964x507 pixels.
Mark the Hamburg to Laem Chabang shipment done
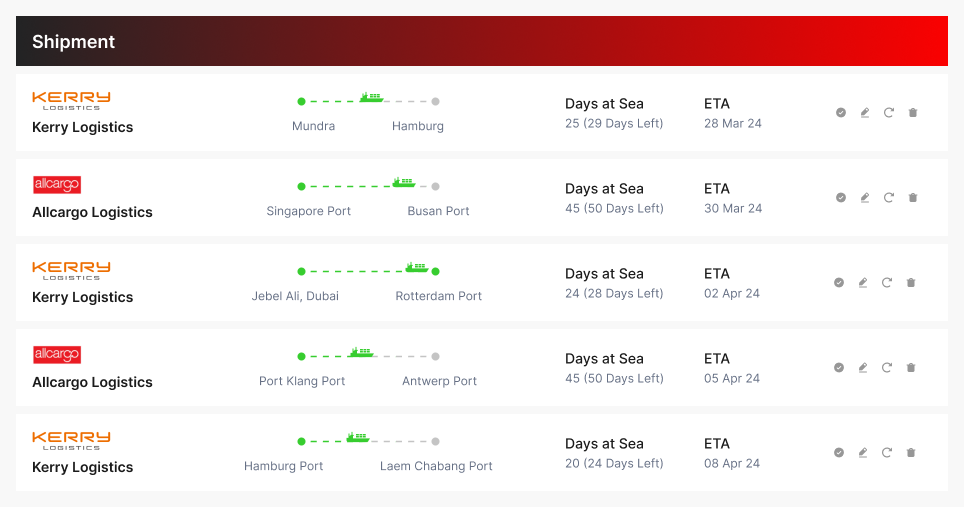[x=839, y=453]
